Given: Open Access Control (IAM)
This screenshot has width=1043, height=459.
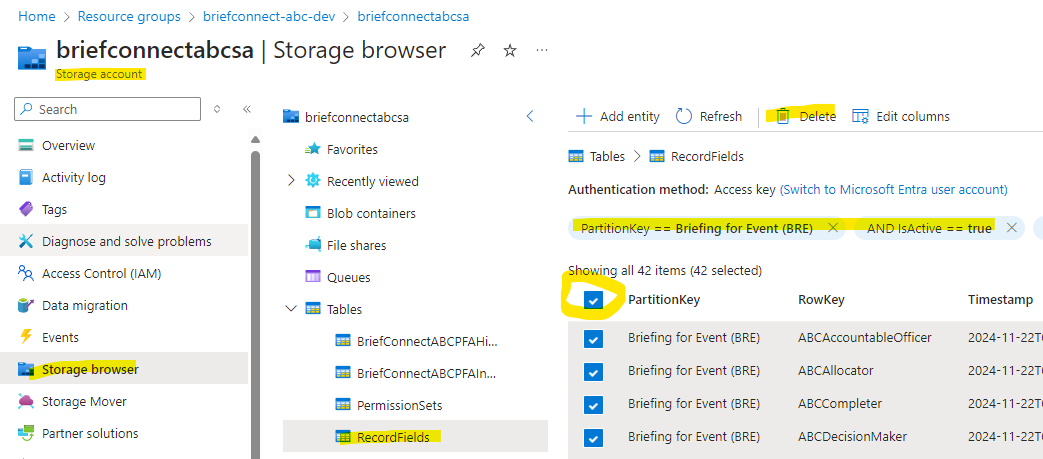Looking at the screenshot, I should click(101, 273).
